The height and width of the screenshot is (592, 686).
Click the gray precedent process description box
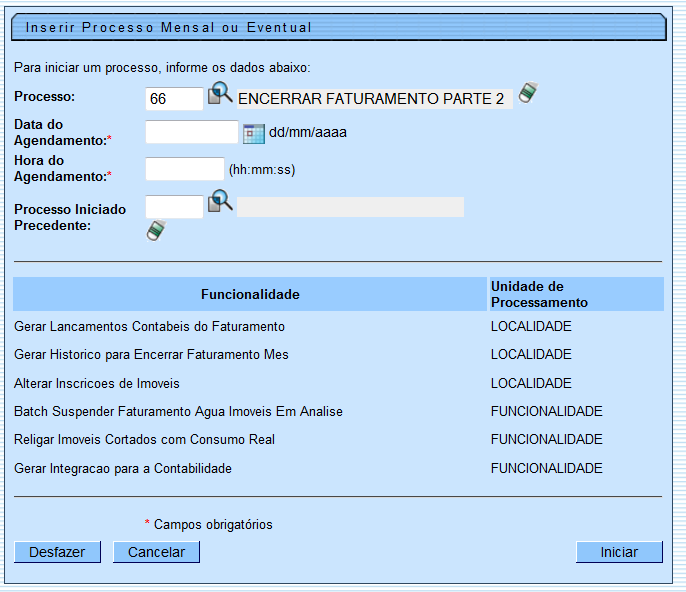350,207
